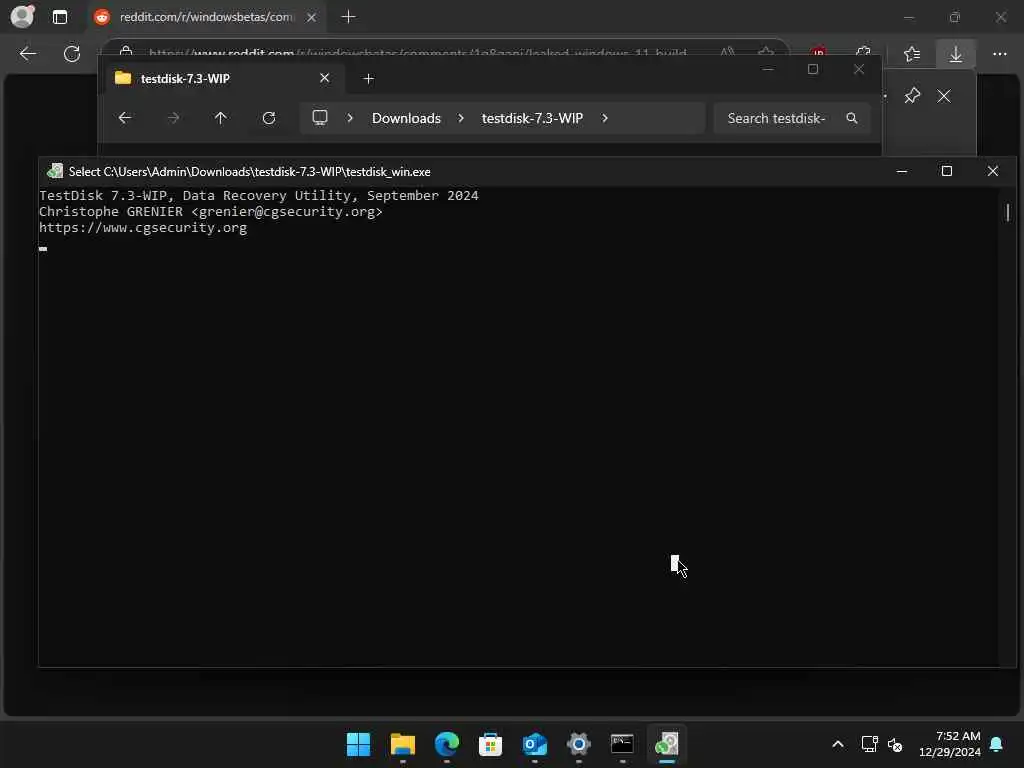Open the network status tray icon
Screen dimensions: 1024x768
click(869, 744)
